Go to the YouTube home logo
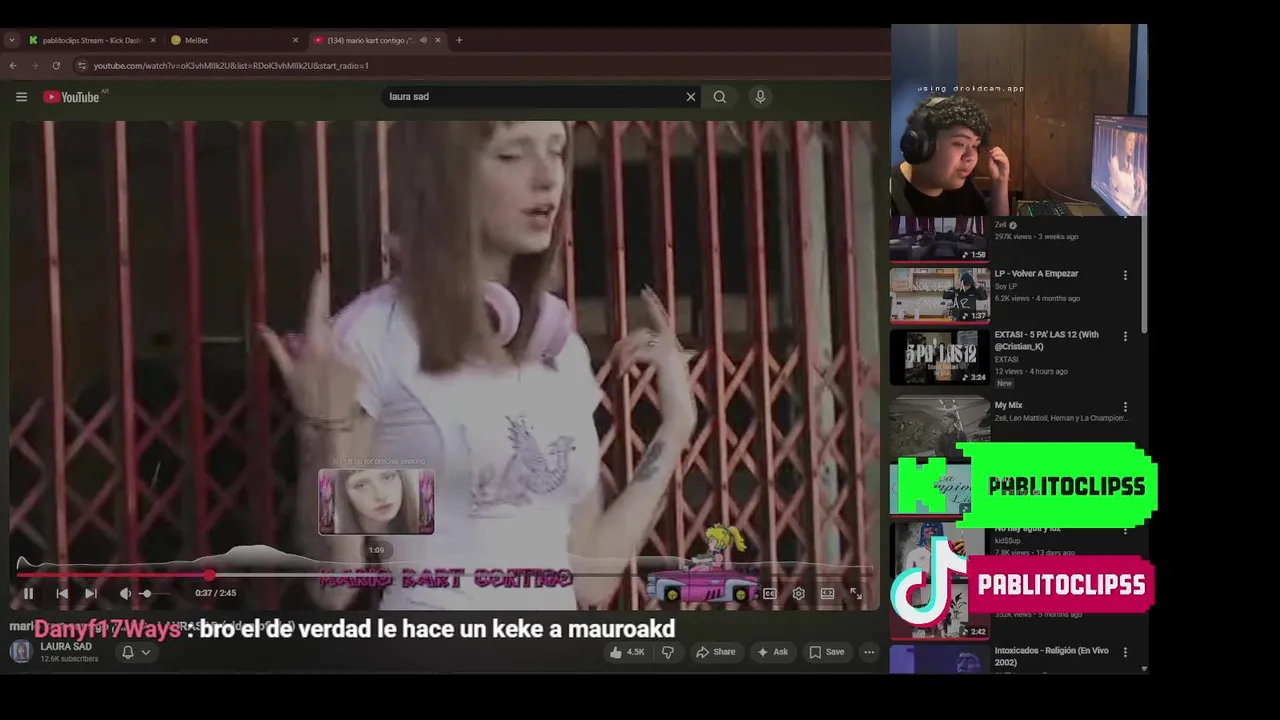Viewport: 1280px width, 720px height. coord(71,97)
